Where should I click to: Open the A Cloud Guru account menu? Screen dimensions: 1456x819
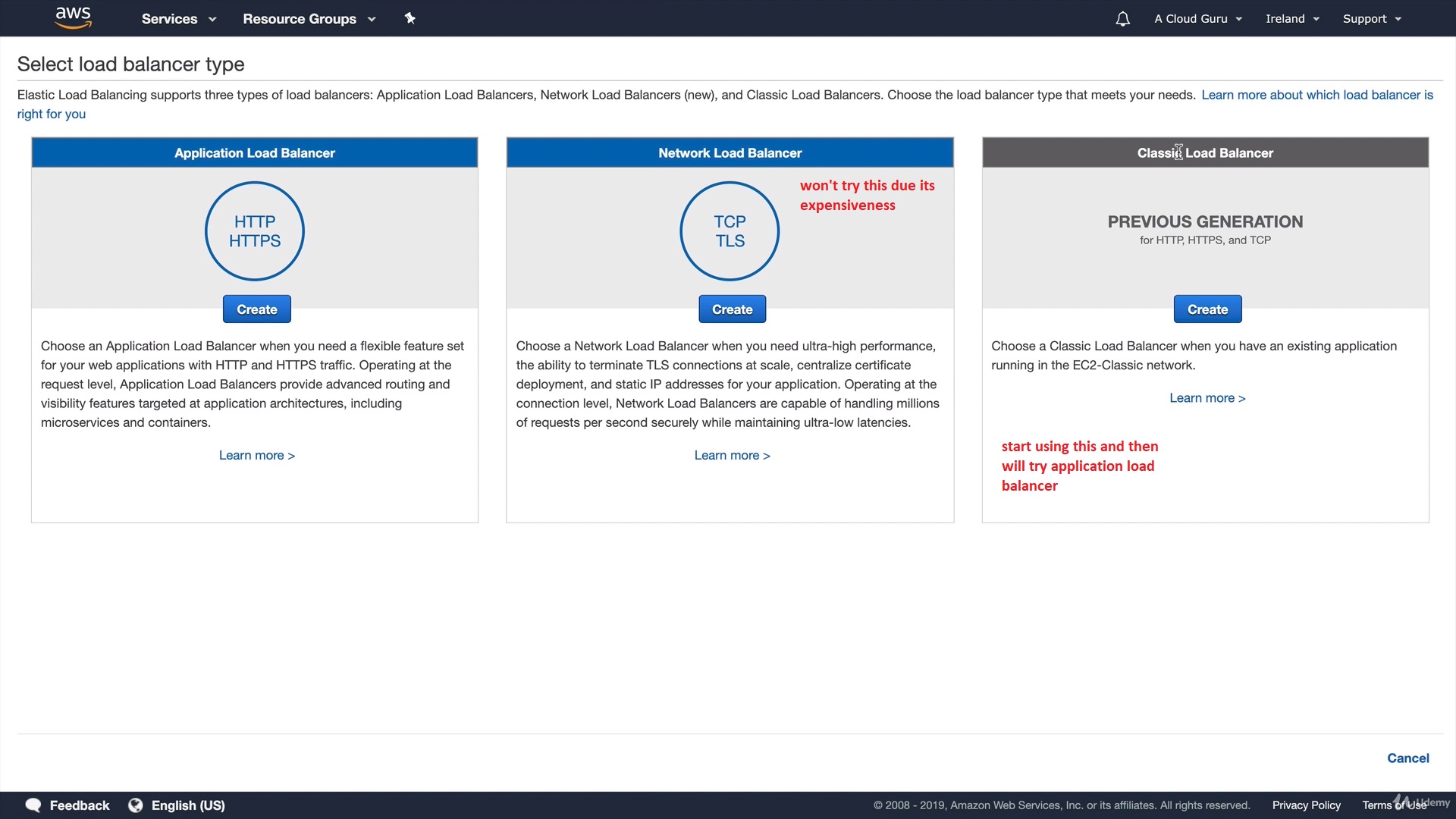pyautogui.click(x=1197, y=19)
